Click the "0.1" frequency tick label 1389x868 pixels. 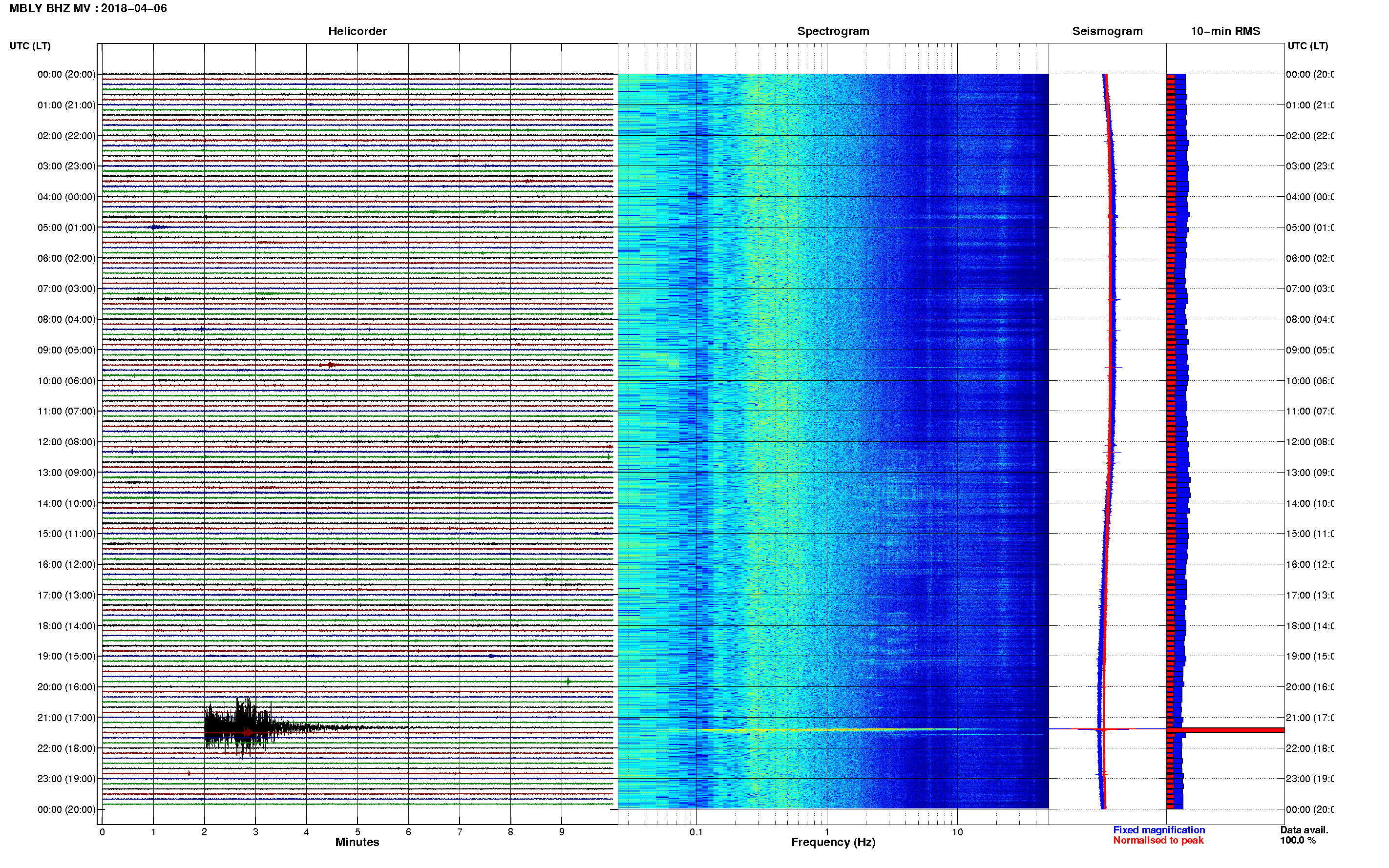coord(696,831)
